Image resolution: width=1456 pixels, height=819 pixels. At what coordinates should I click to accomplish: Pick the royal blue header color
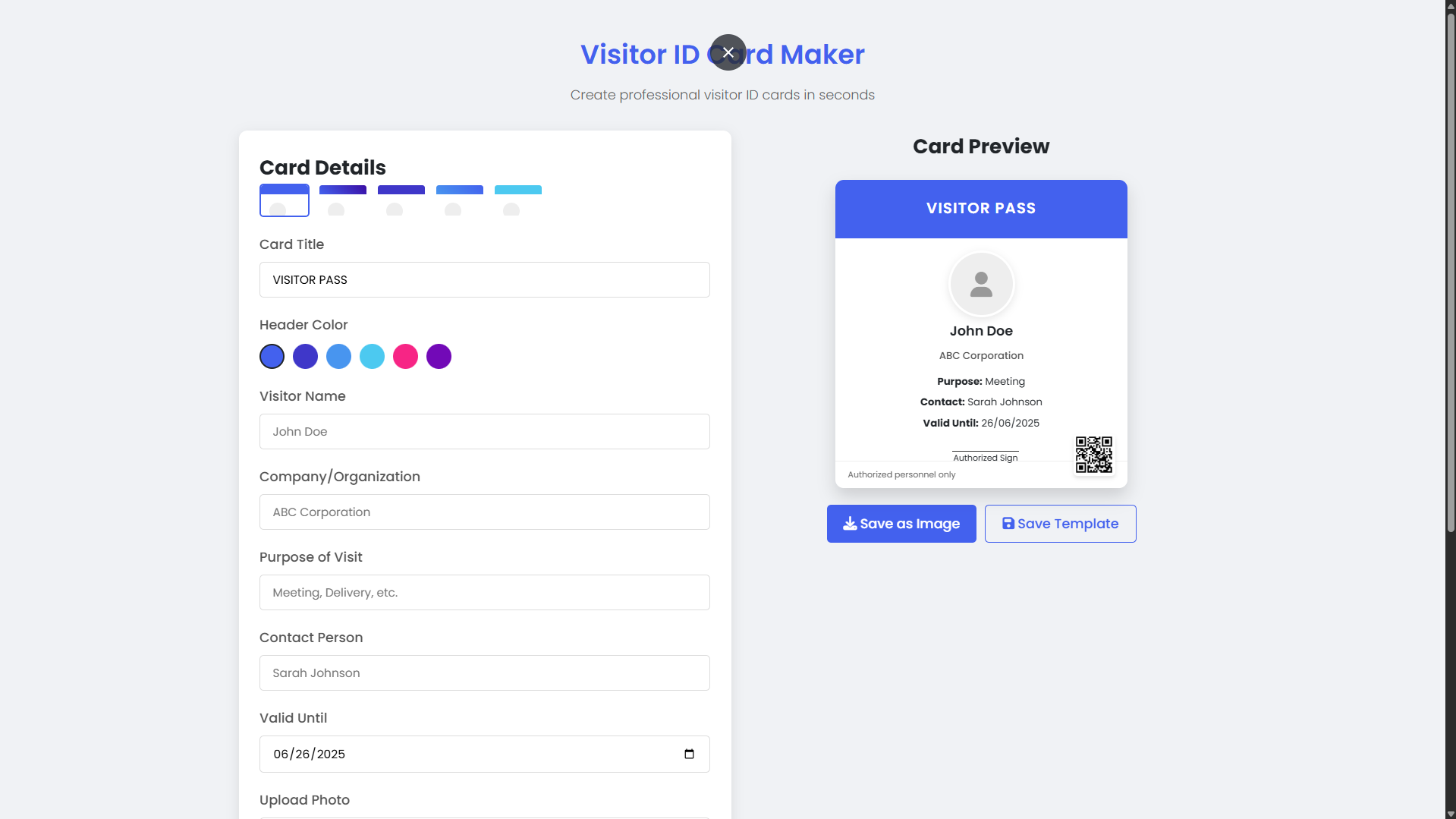click(x=272, y=356)
